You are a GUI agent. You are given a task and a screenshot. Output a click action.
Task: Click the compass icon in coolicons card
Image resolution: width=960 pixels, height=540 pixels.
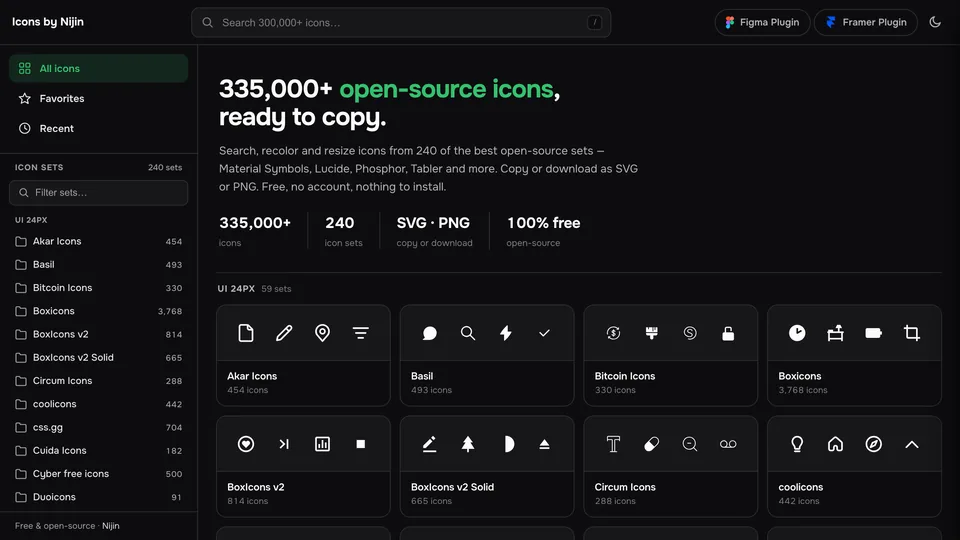point(874,444)
